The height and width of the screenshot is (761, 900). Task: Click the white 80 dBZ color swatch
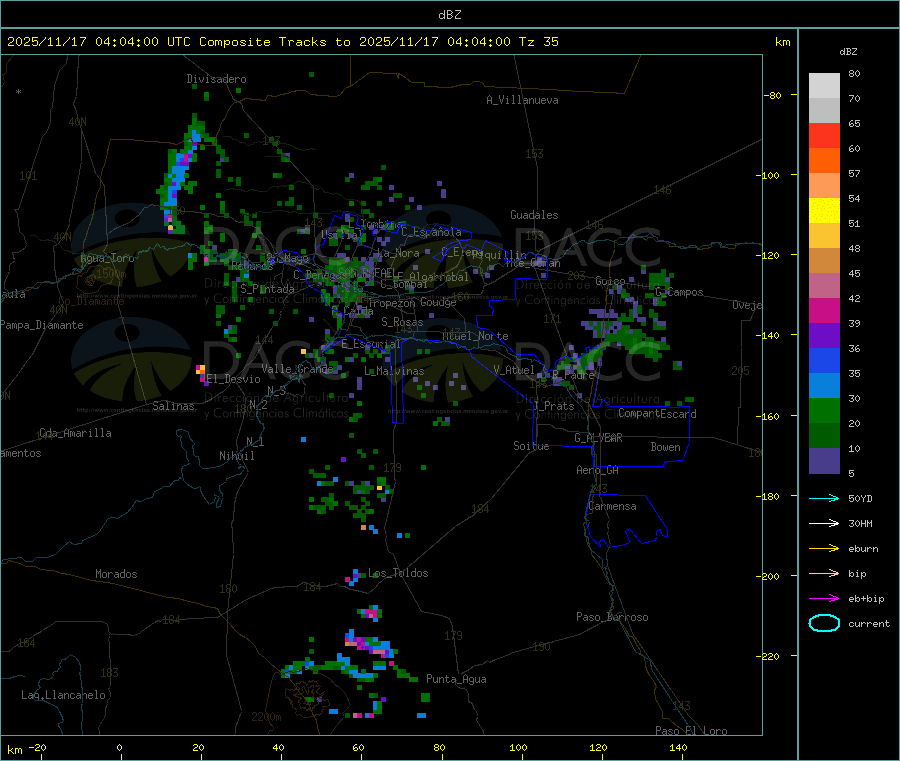[824, 86]
